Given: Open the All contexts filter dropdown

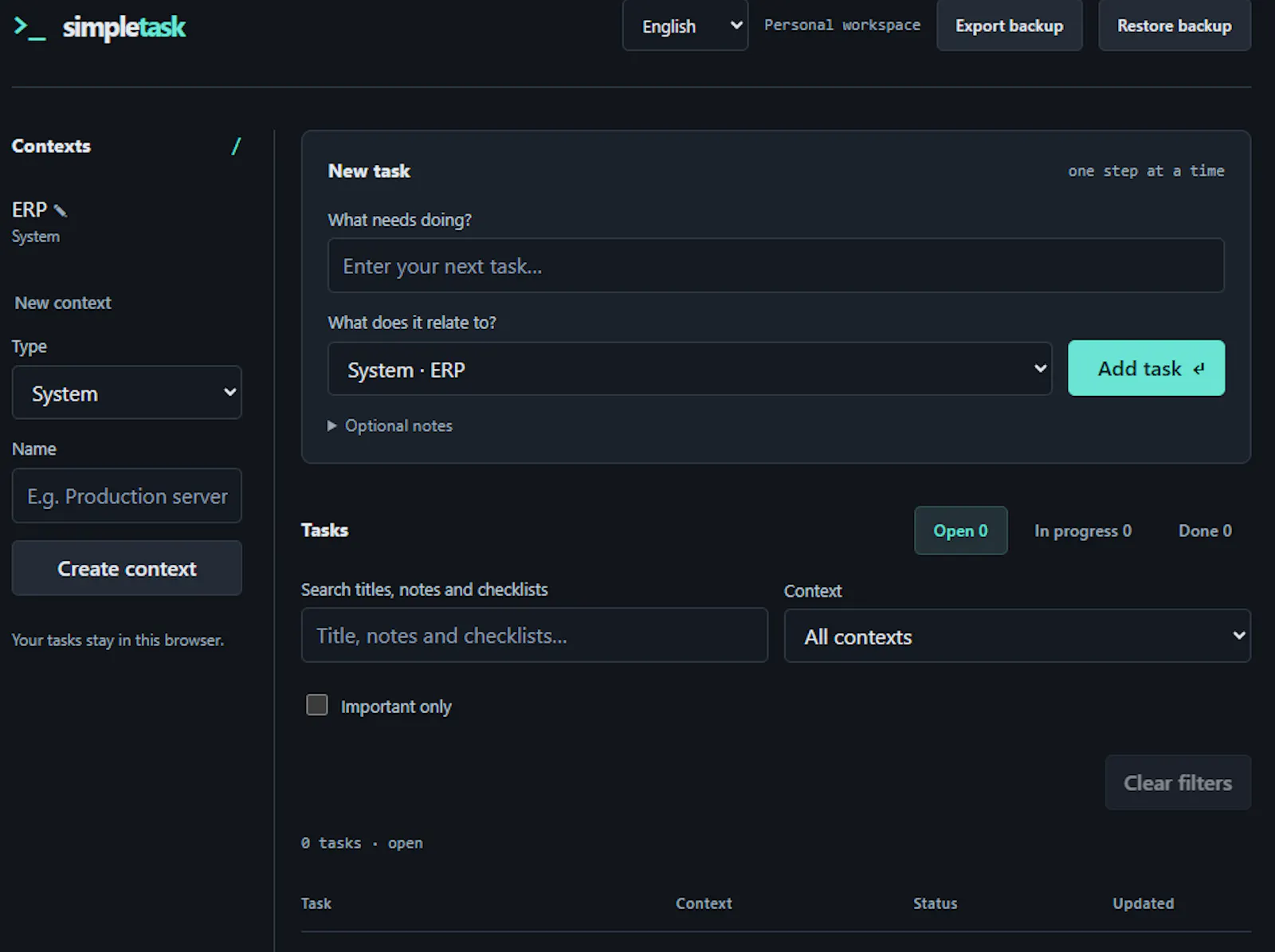Looking at the screenshot, I should pyautogui.click(x=1017, y=636).
